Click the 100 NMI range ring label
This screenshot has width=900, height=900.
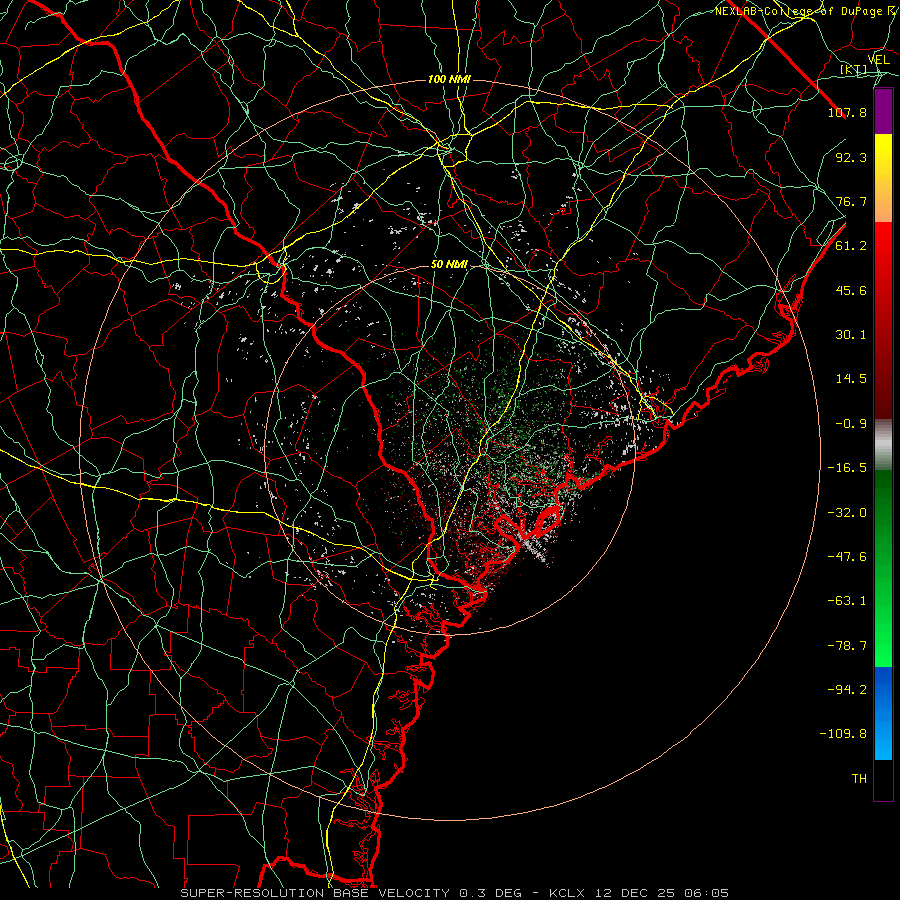(x=449, y=79)
